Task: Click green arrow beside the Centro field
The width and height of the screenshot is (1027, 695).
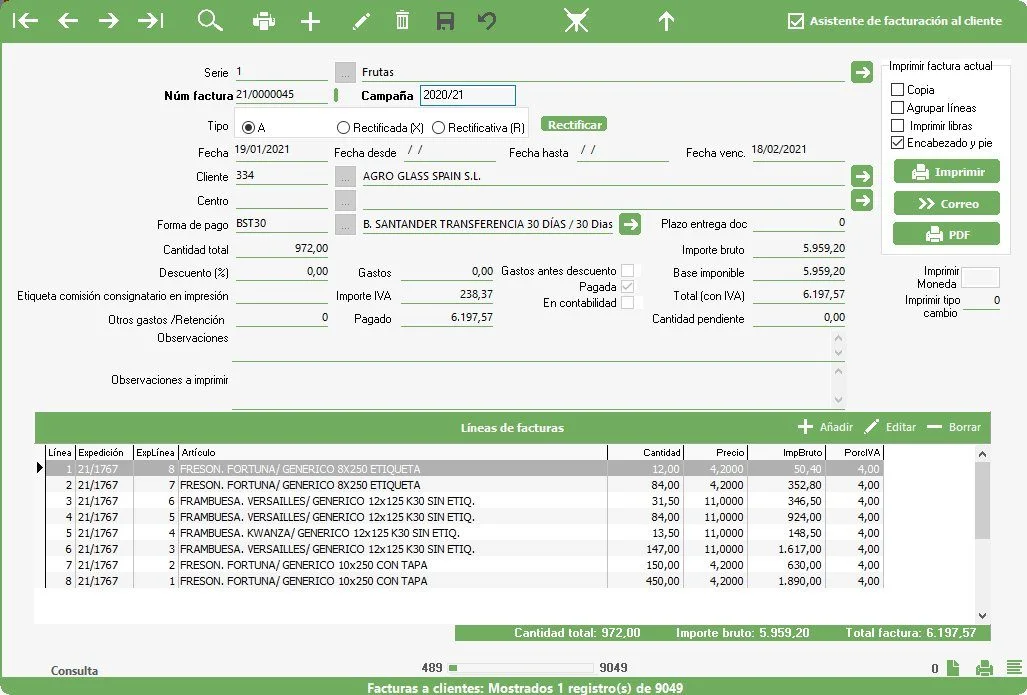Action: pyautogui.click(x=862, y=200)
